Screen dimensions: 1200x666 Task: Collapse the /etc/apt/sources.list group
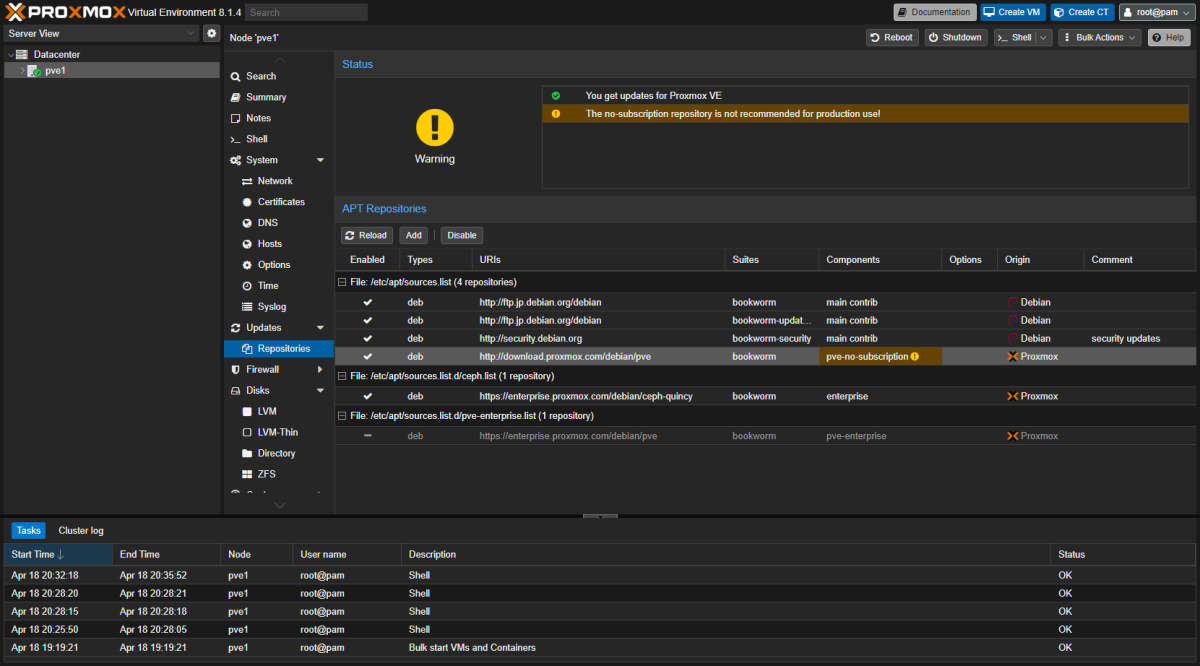(342, 282)
